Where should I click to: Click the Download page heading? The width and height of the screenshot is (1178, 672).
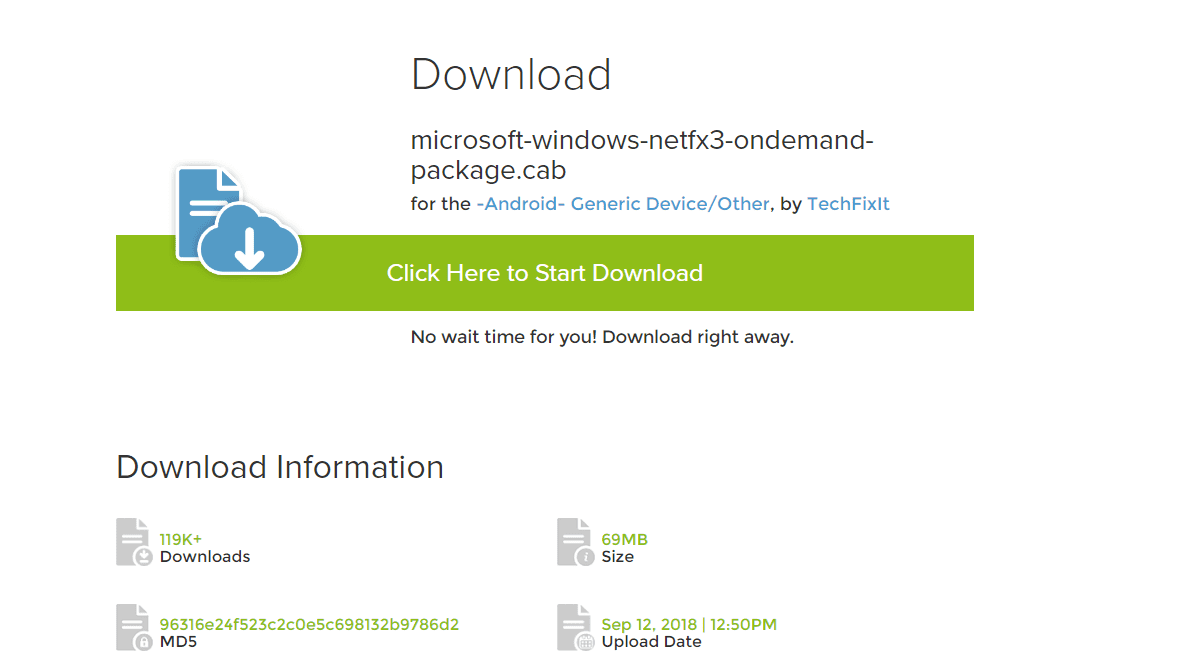click(511, 75)
